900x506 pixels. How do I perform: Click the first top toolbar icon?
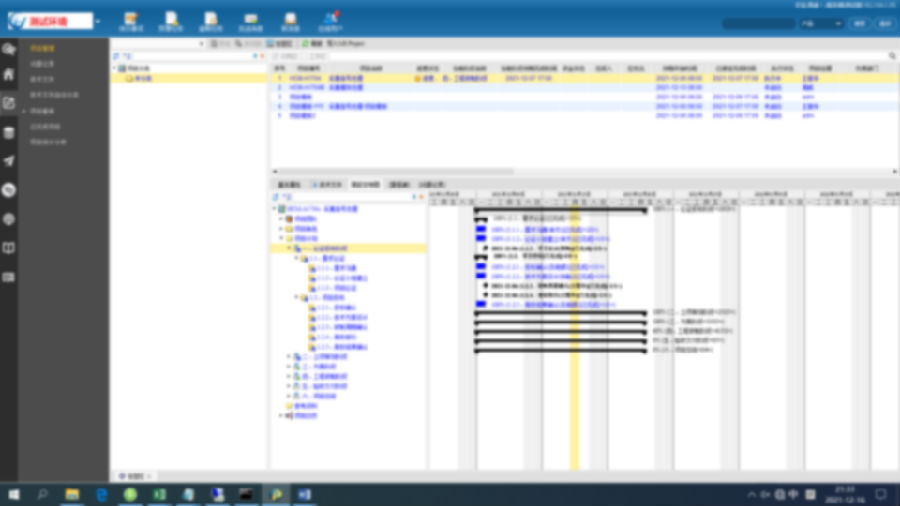130,20
